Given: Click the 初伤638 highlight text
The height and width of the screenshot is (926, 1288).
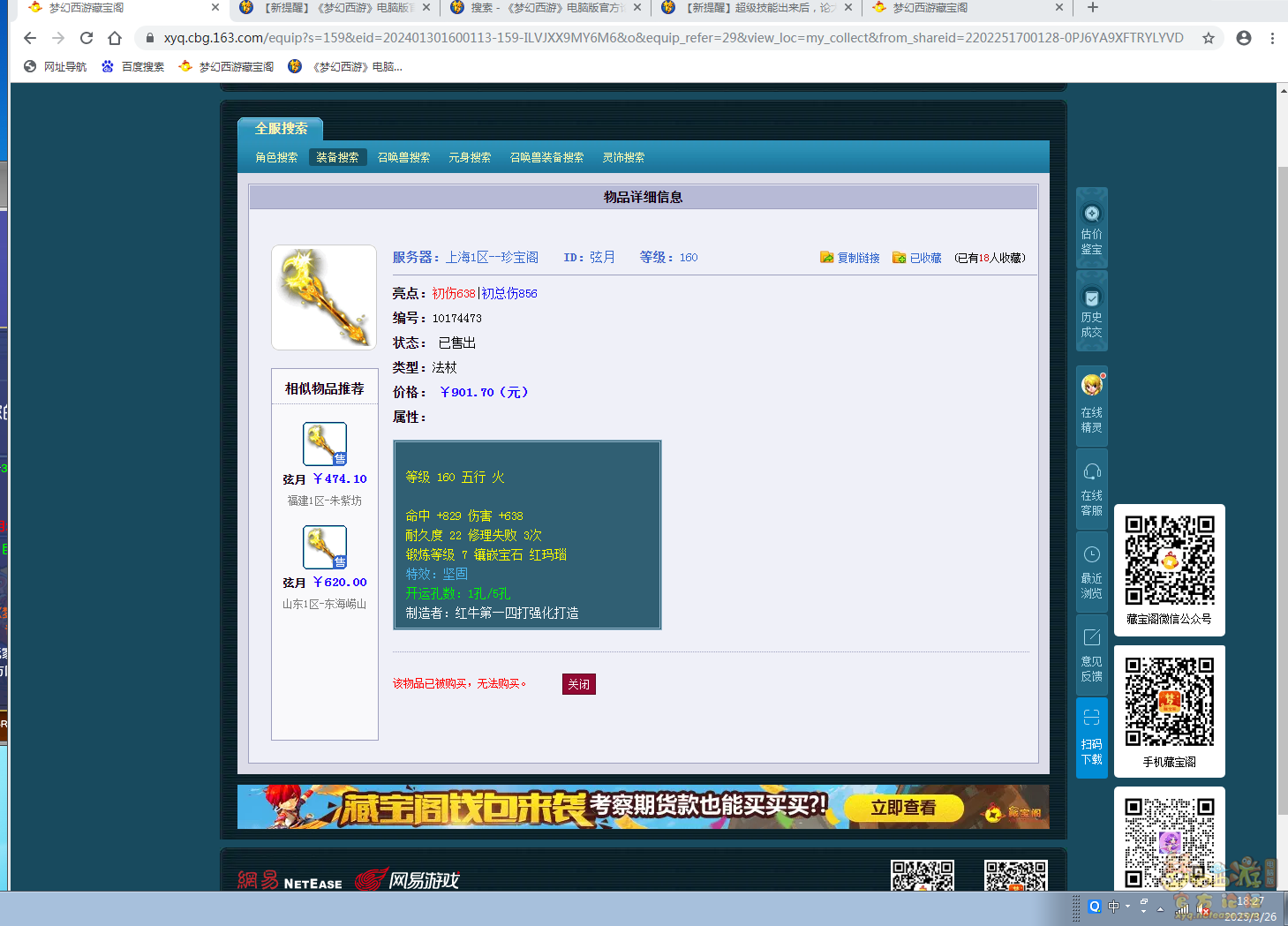Looking at the screenshot, I should click(x=454, y=293).
